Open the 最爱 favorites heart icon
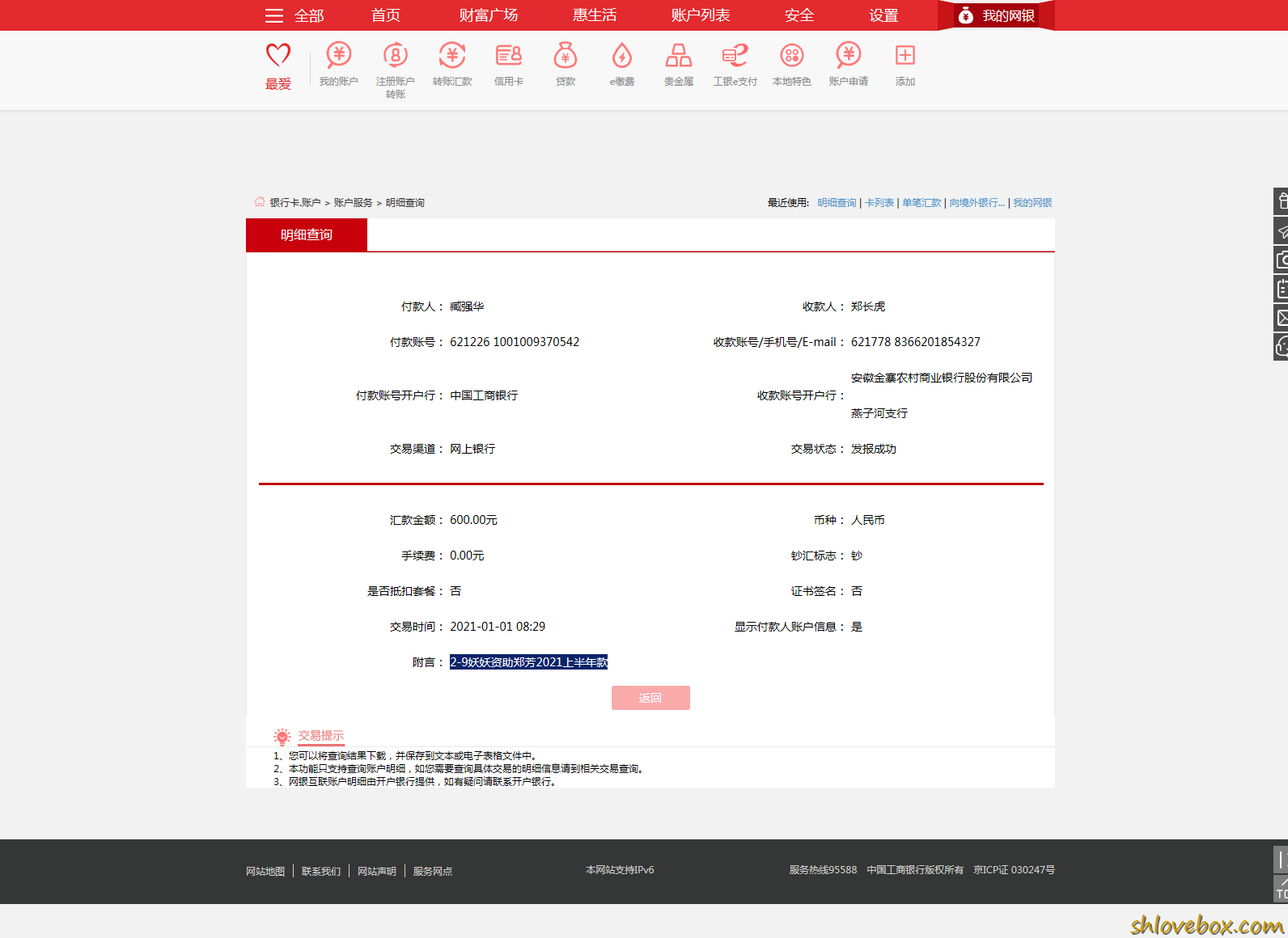The height and width of the screenshot is (938, 1288). 278,56
